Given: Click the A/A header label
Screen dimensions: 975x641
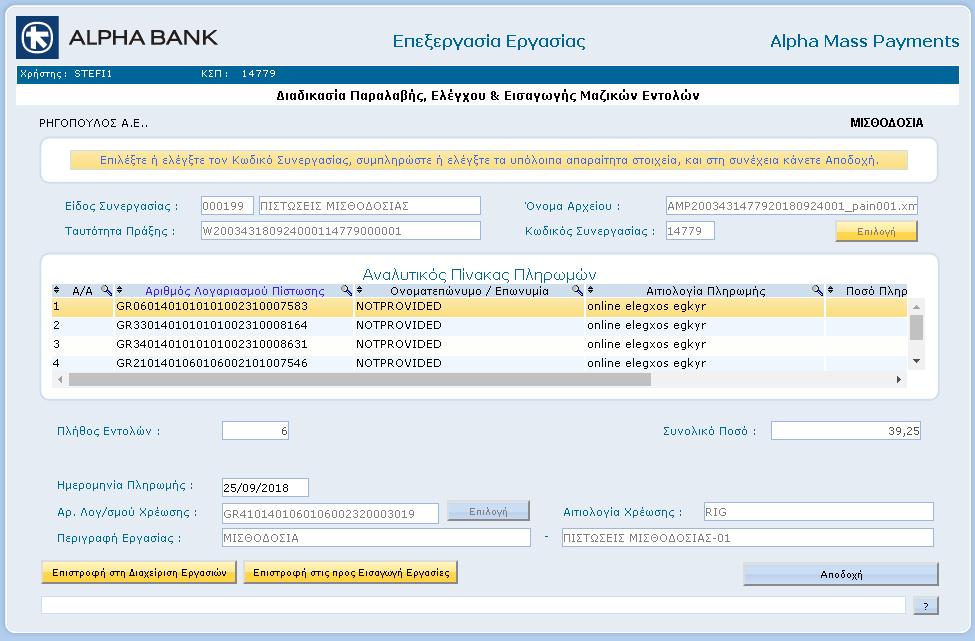Looking at the screenshot, I should coord(82,290).
